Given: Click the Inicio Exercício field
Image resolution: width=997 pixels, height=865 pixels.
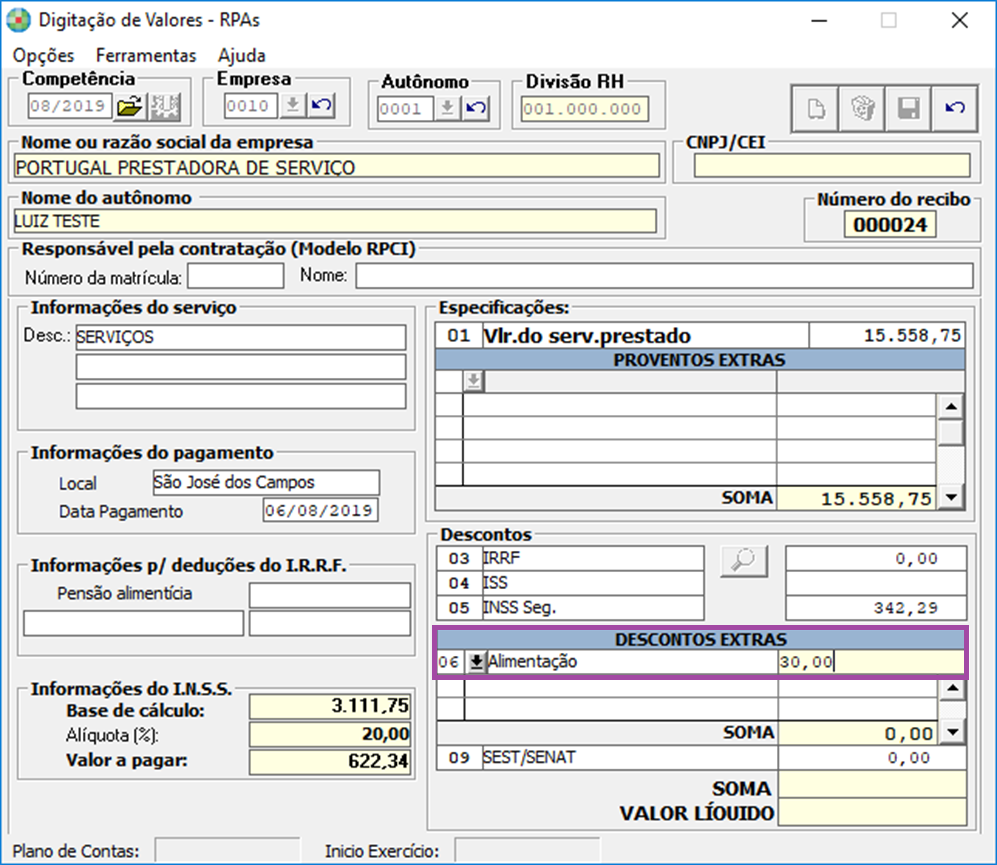Looking at the screenshot, I should [x=527, y=850].
